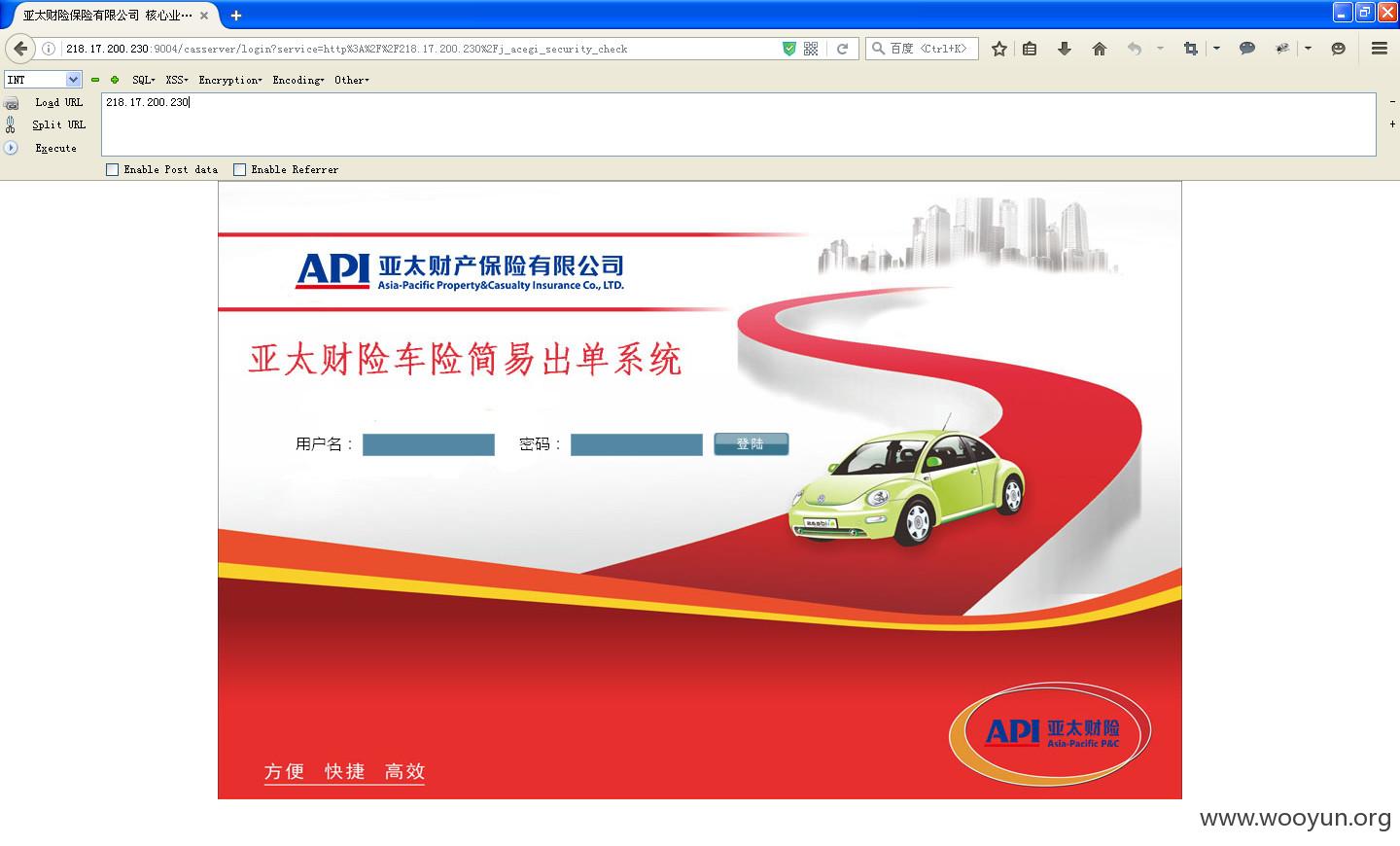Open the XSS menu
Viewport: 1400px width, 846px height.
pos(176,80)
